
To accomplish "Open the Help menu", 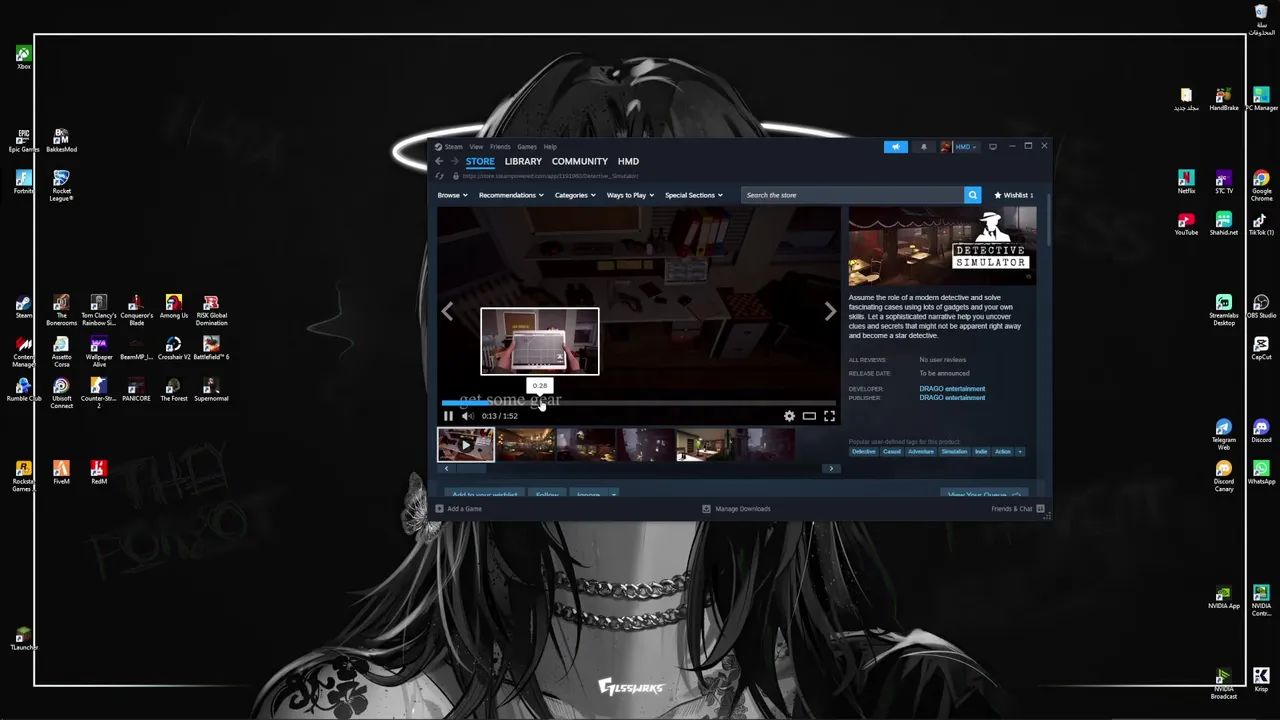I will (550, 147).
